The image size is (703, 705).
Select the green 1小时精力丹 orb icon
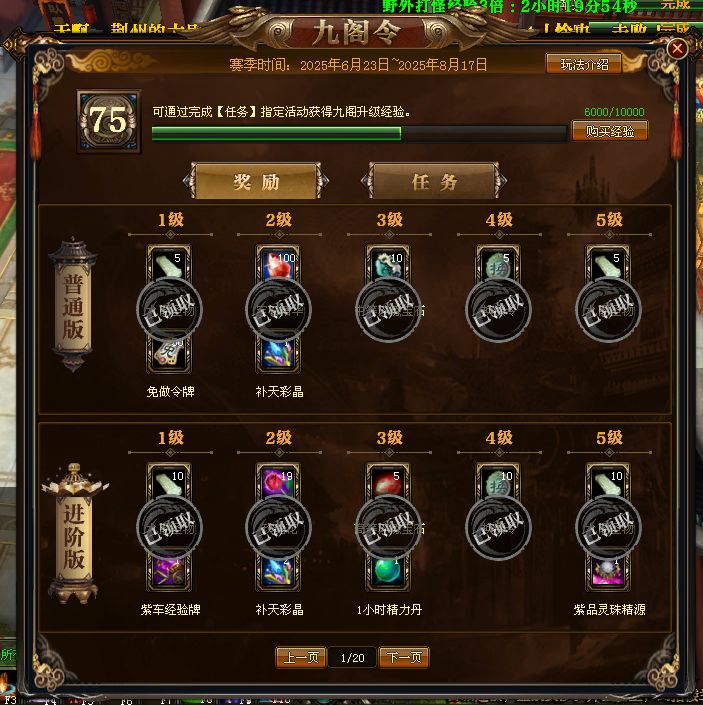(x=388, y=573)
